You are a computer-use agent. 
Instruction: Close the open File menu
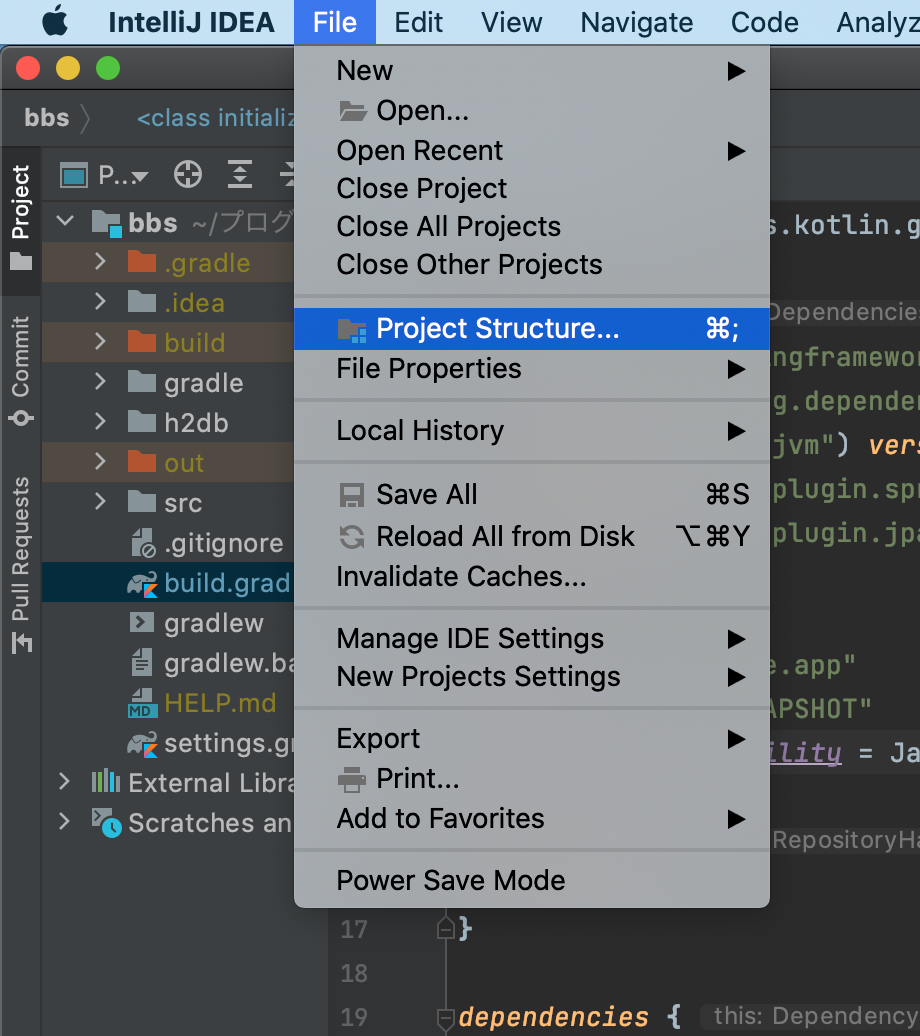tap(335, 22)
